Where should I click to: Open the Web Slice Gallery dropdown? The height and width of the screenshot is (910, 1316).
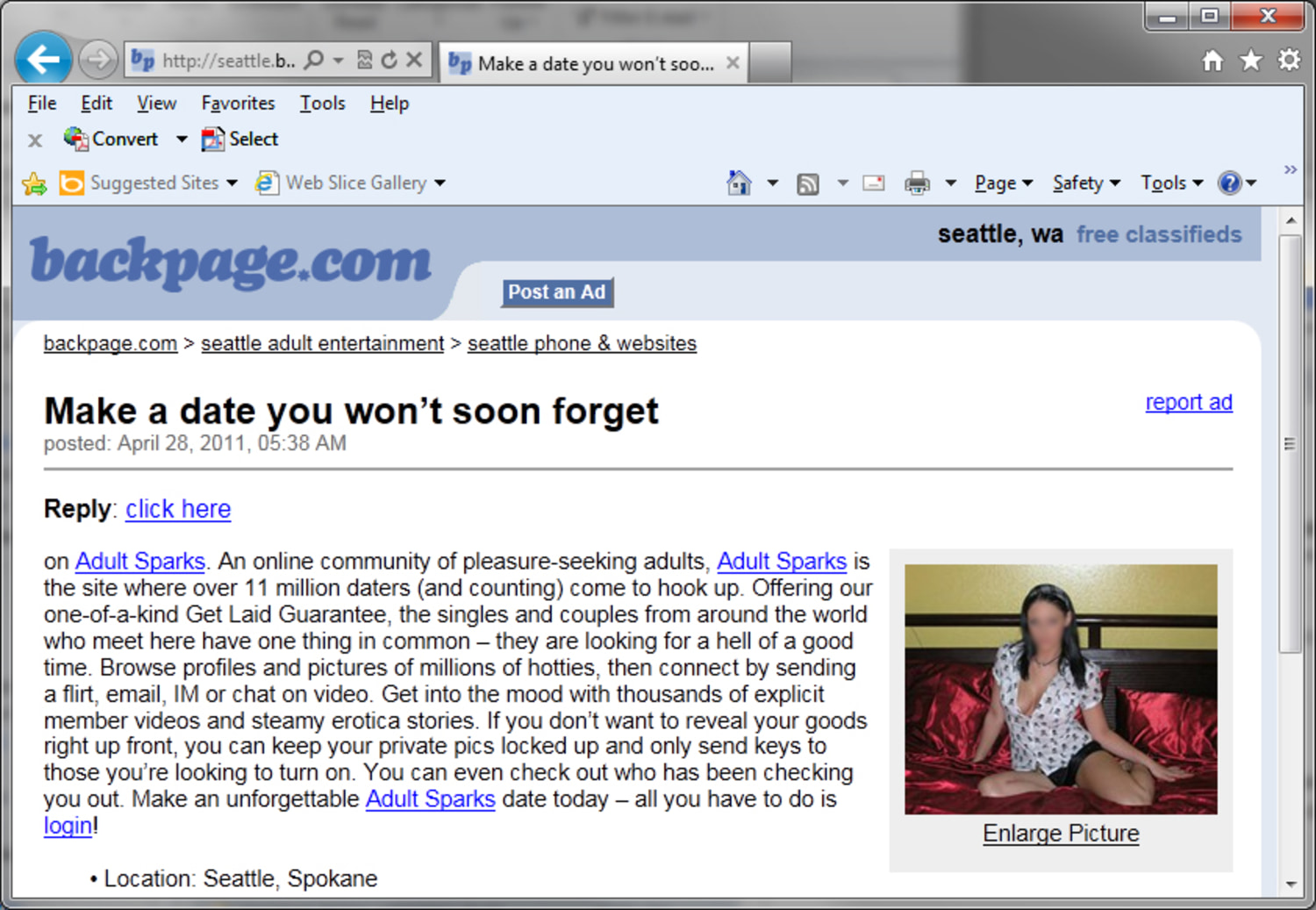[350, 183]
